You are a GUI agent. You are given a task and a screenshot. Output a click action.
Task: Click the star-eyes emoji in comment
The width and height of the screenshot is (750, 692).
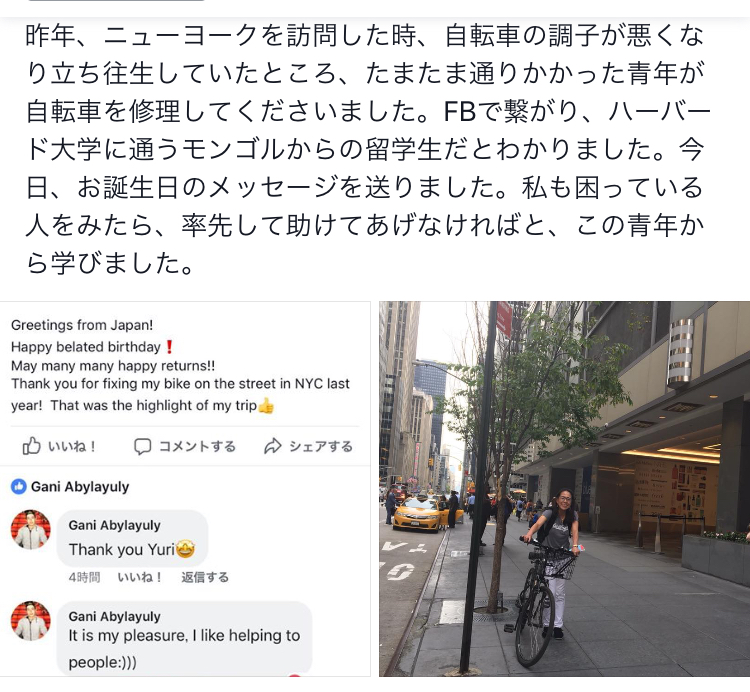point(185,549)
